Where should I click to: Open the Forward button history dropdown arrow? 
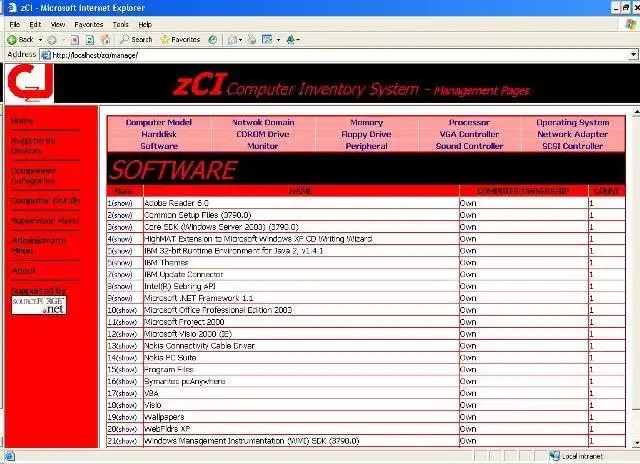[x=63, y=40]
